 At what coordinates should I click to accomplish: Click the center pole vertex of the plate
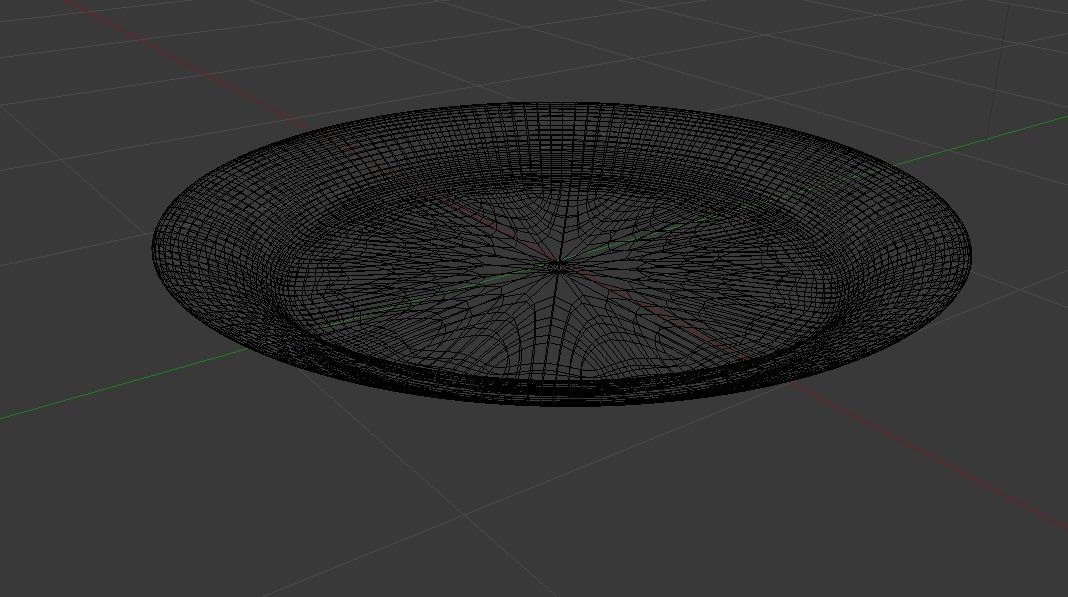click(558, 266)
